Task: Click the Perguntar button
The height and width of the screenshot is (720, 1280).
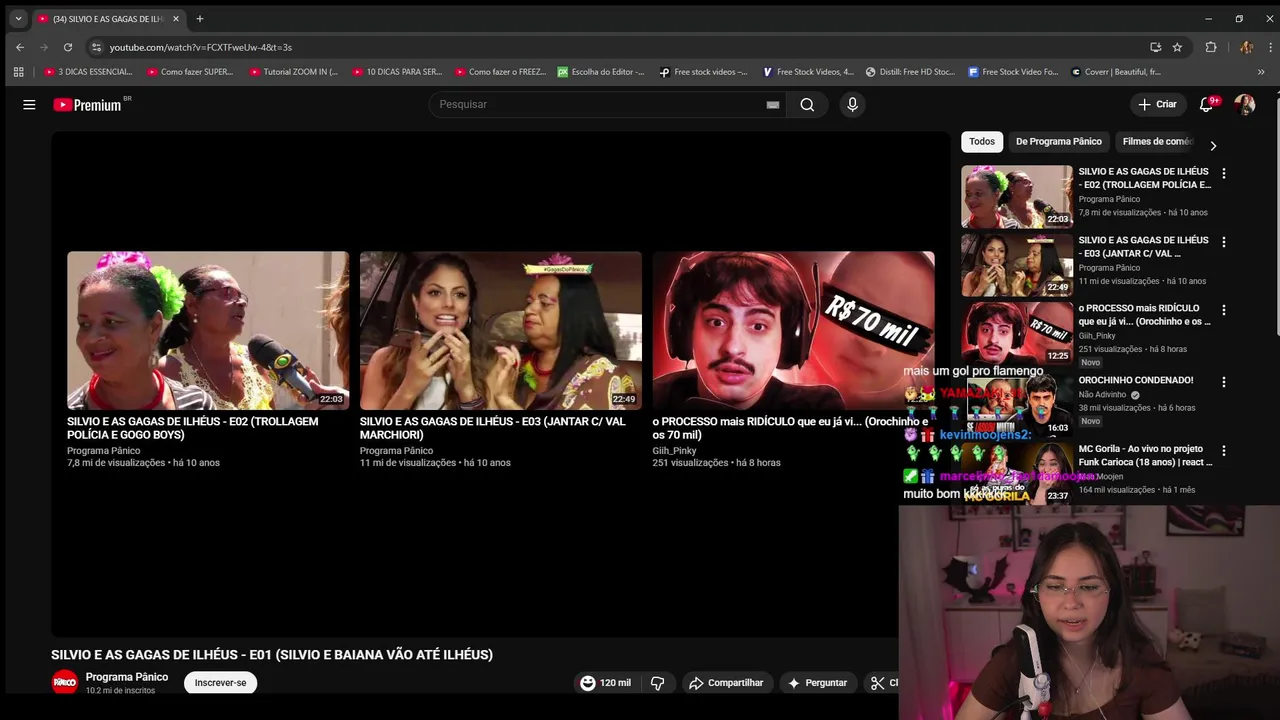Action: [817, 683]
